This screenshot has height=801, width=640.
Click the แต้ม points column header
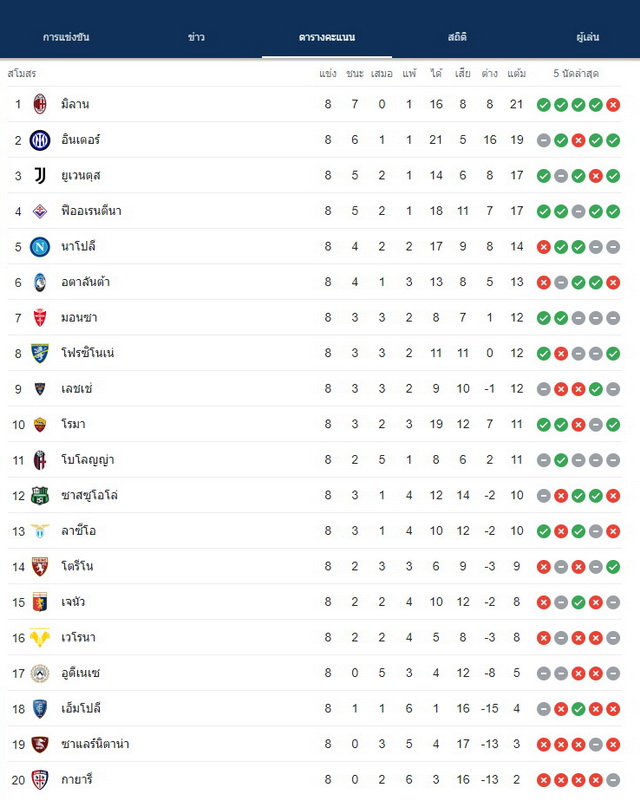516,74
